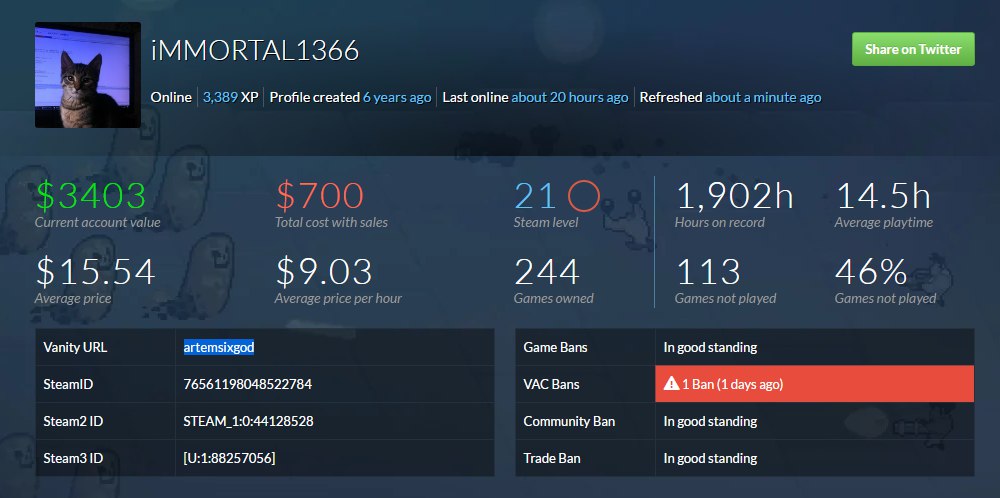The width and height of the screenshot is (1000, 498).
Task: Click the 'about a minute ago' refreshed link
Action: [763, 98]
